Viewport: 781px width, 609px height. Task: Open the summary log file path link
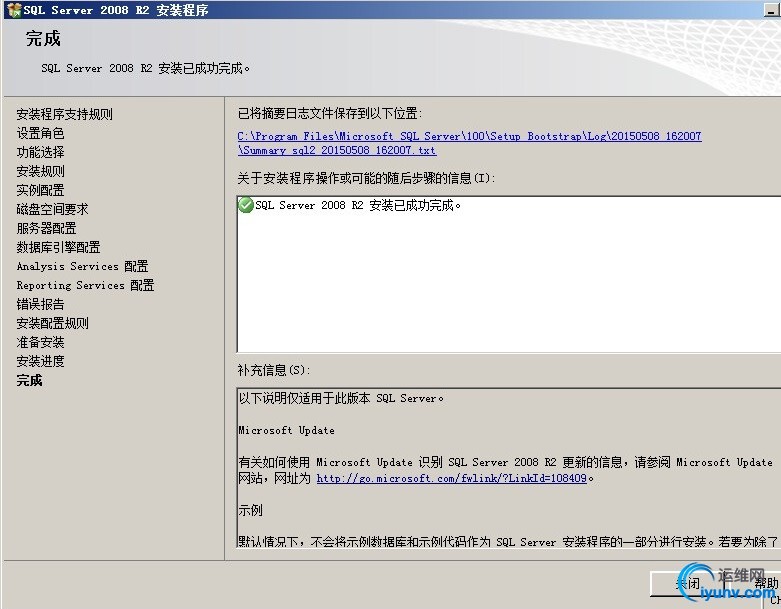(469, 143)
